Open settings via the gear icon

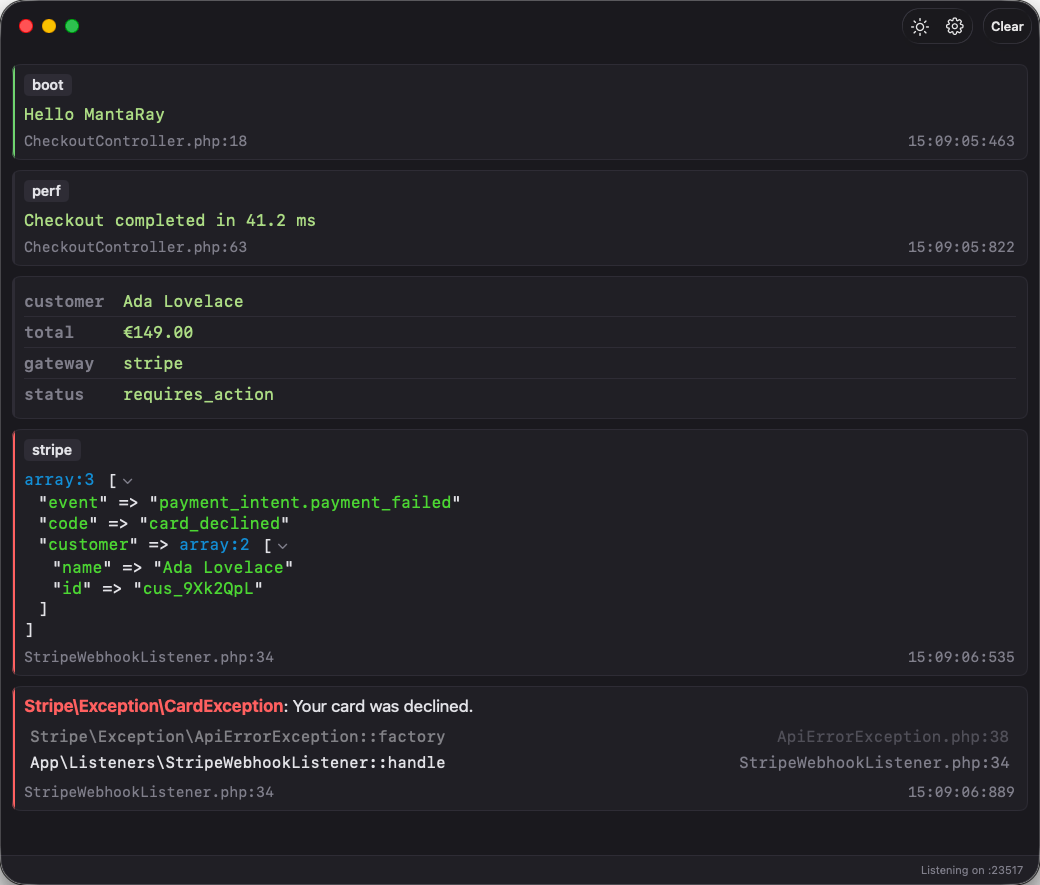click(x=954, y=27)
